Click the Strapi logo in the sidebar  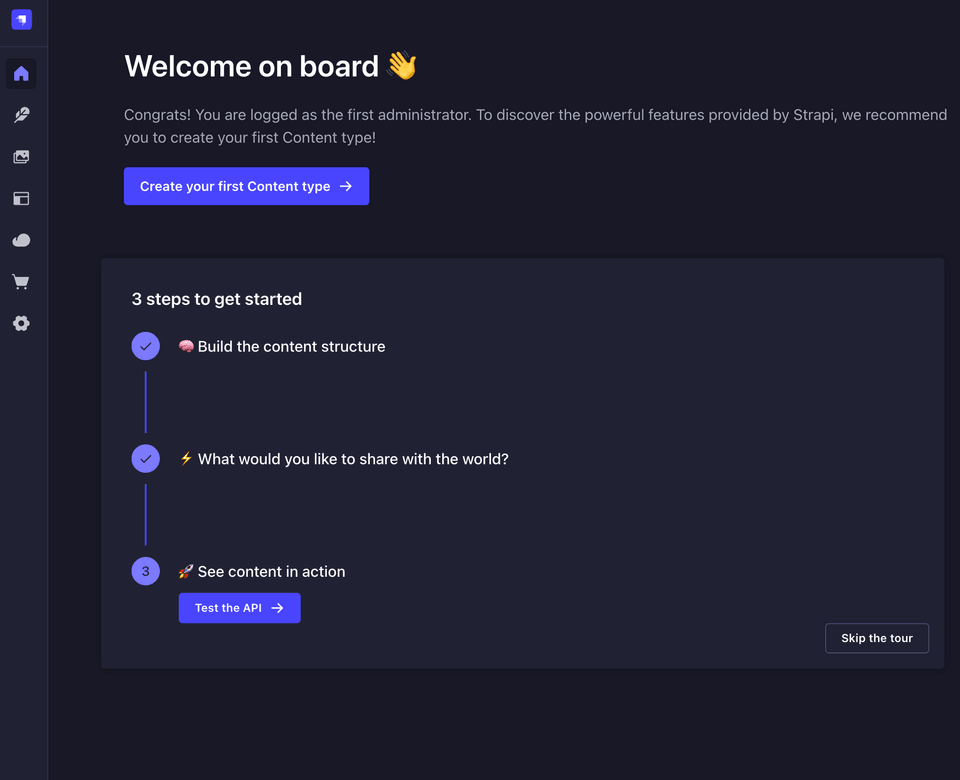tap(21, 20)
